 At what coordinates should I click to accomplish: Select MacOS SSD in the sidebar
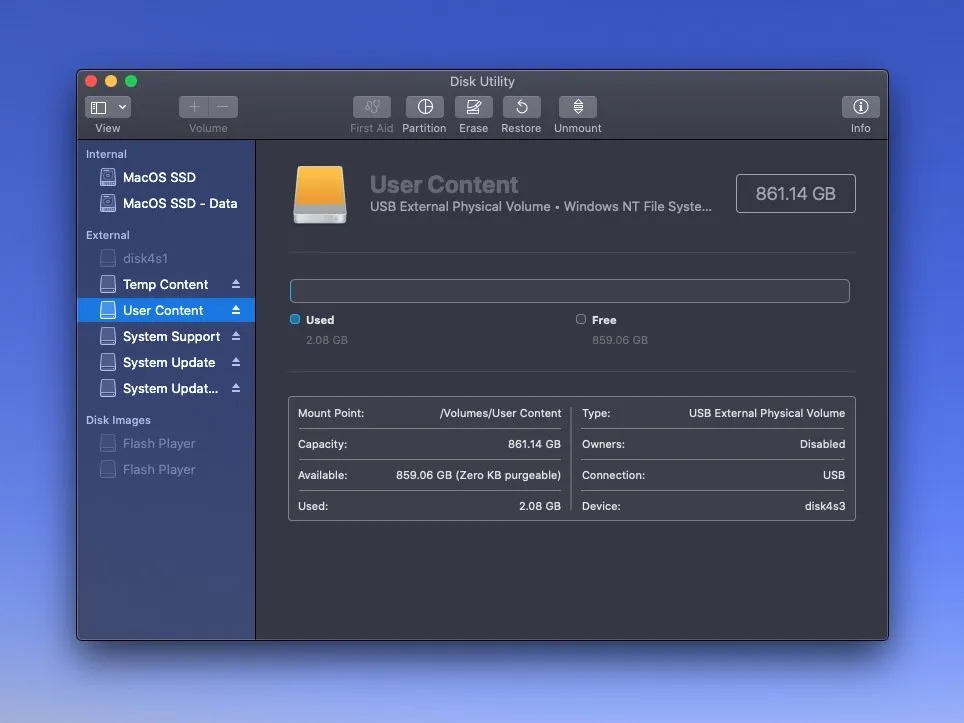tap(159, 177)
